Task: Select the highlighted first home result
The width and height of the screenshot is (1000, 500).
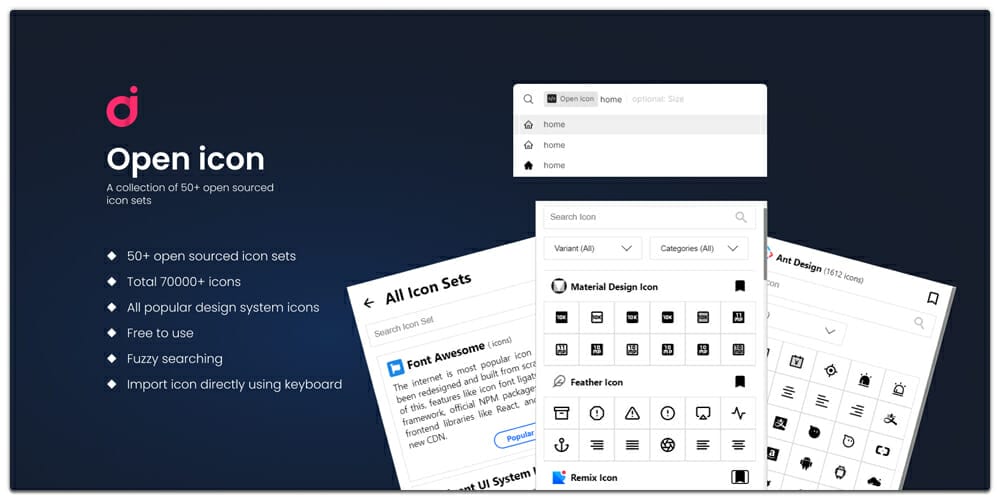Action: 640,124
